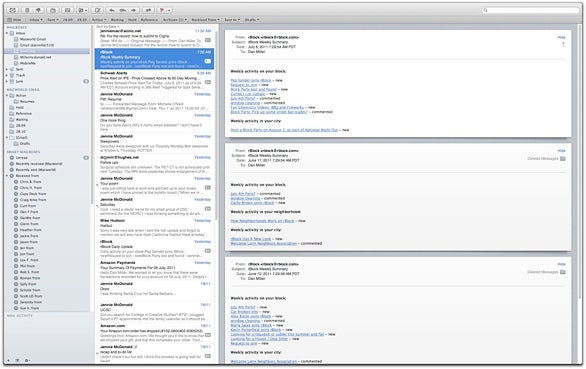The height and width of the screenshot is (369, 586).
Task: Open the jenniemac@sonic.net message
Action: (154, 38)
